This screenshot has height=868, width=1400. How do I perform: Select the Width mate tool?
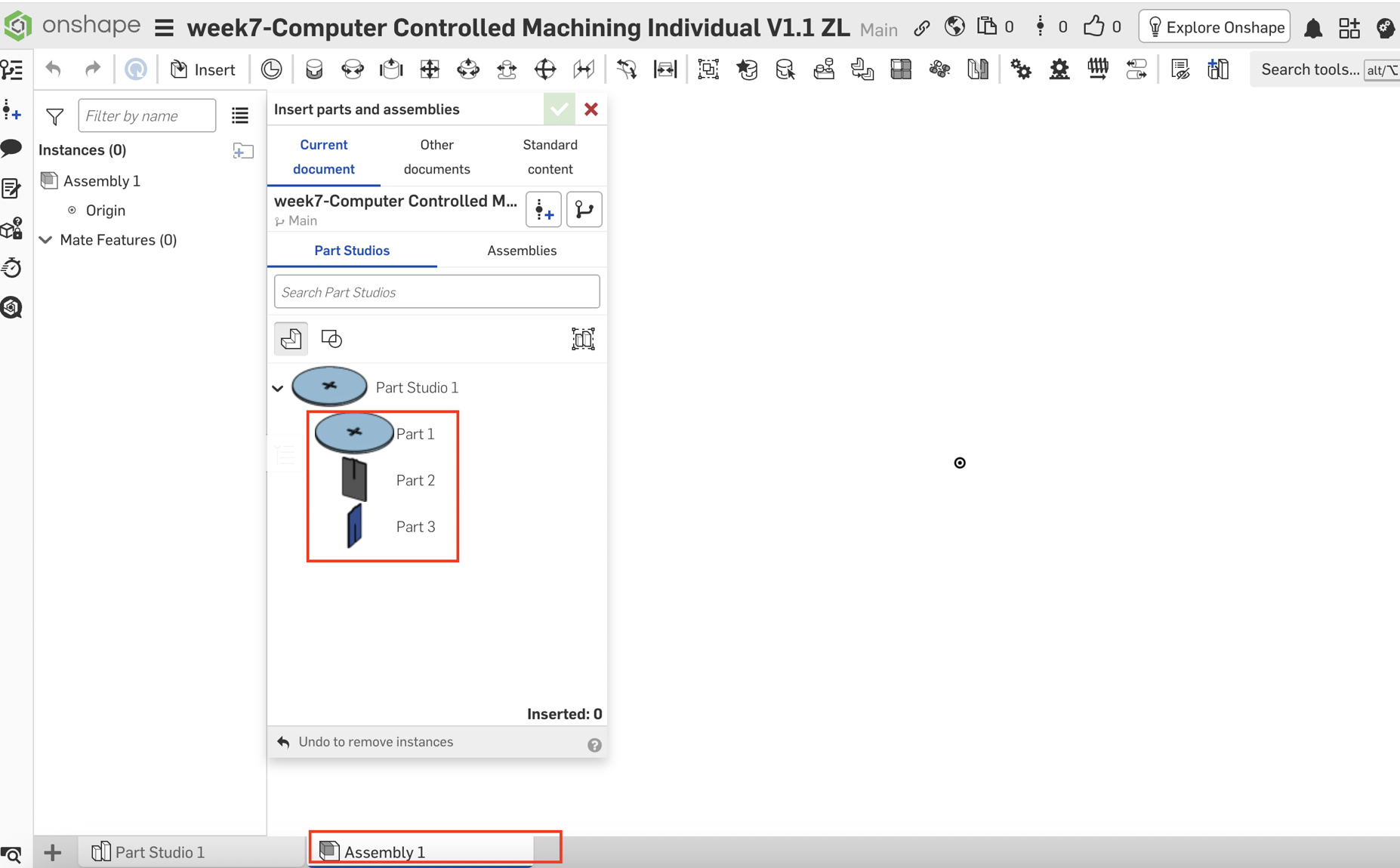(665, 69)
